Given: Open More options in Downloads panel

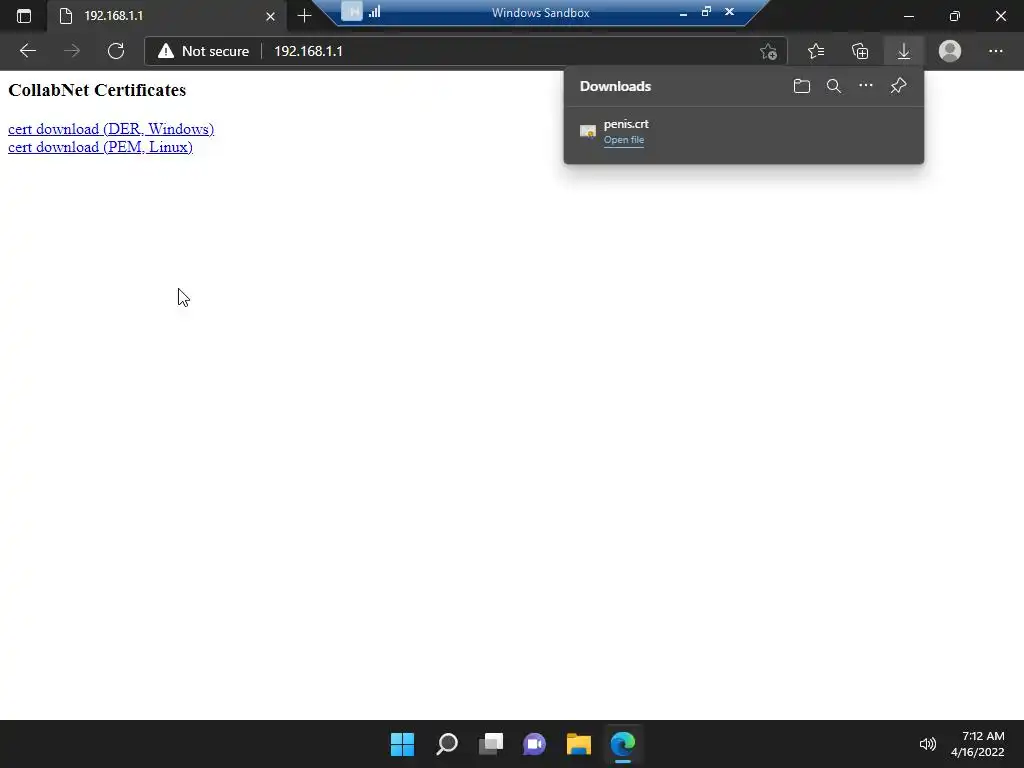Looking at the screenshot, I should [866, 86].
